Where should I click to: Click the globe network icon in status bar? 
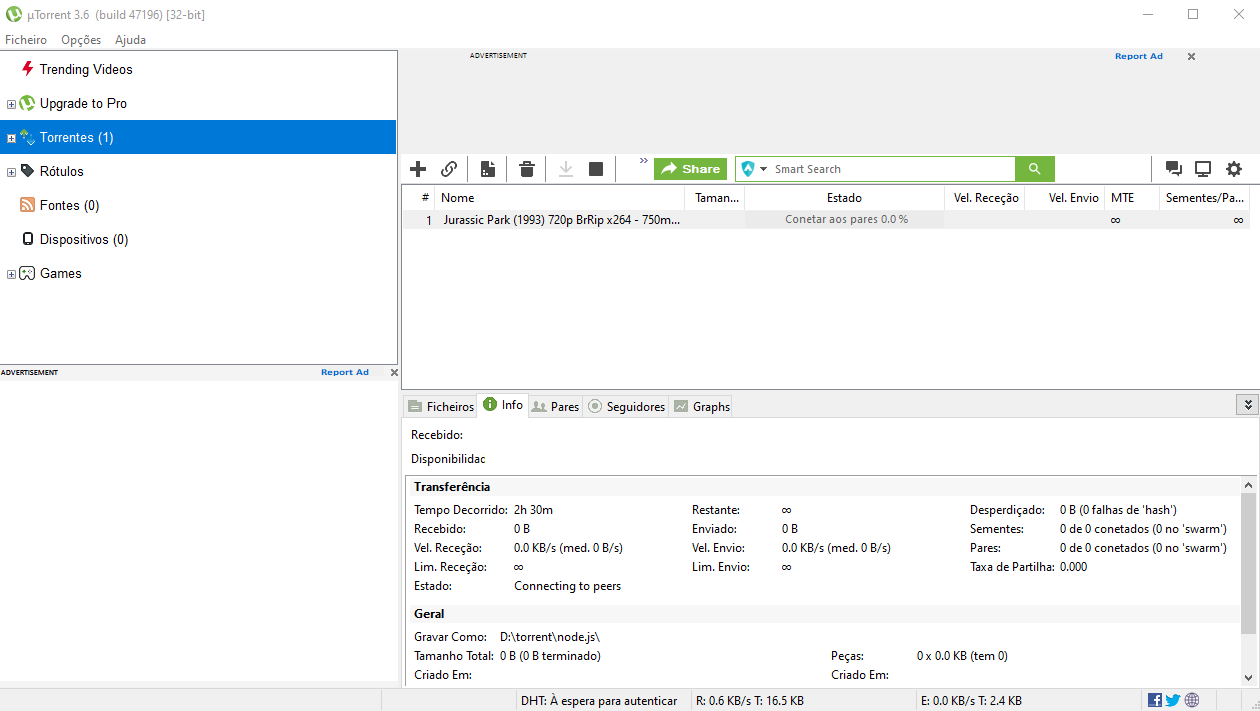[x=1191, y=700]
